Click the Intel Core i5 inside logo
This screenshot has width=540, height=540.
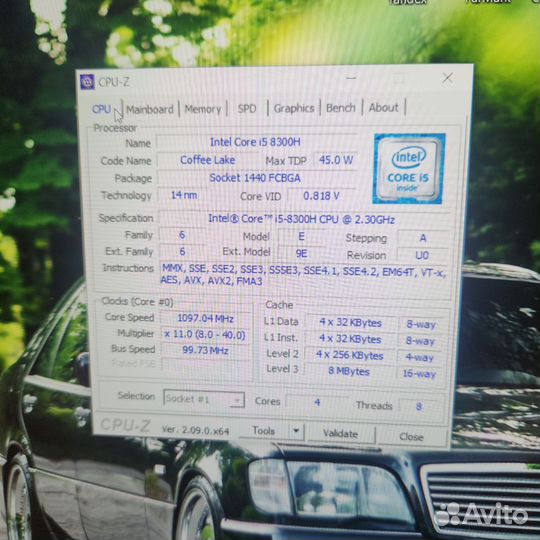click(409, 169)
